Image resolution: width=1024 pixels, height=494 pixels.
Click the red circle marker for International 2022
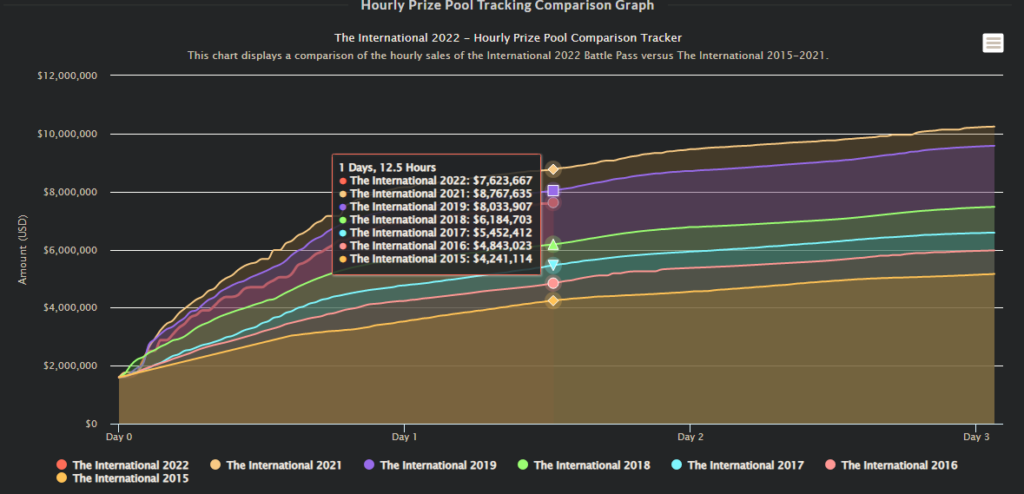pos(553,203)
